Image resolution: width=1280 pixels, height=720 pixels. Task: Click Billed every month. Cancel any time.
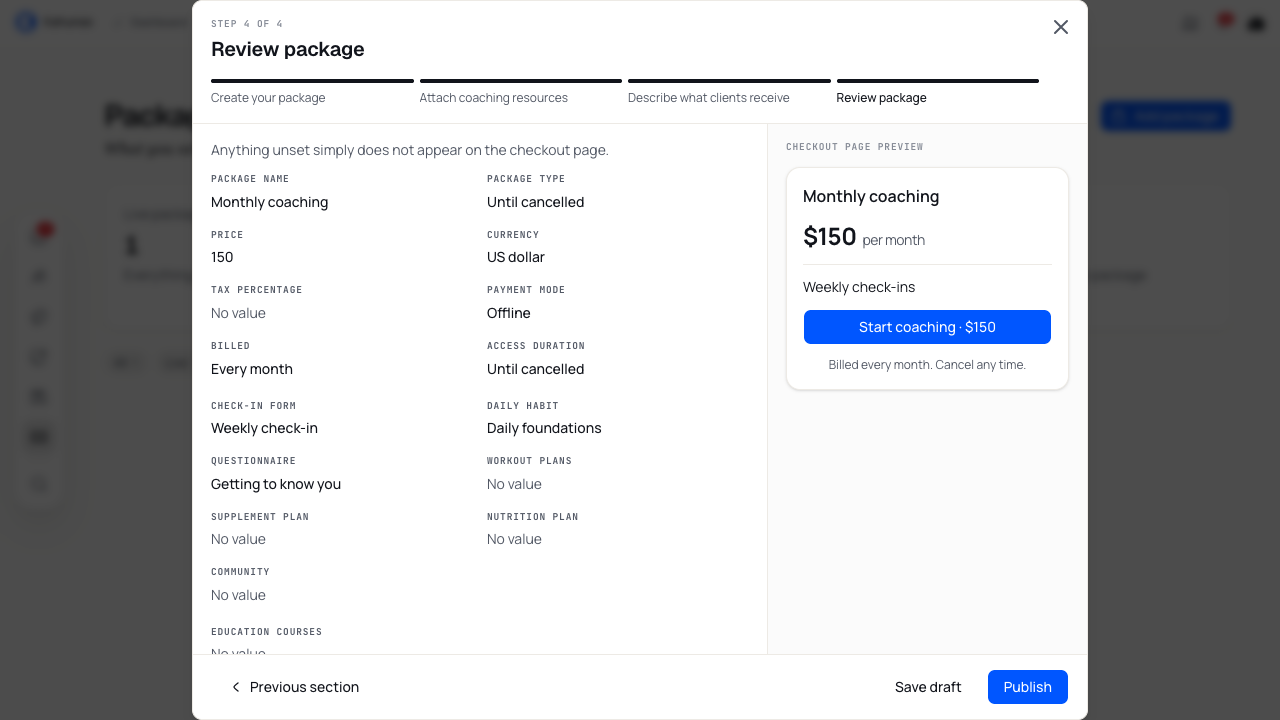[927, 365]
